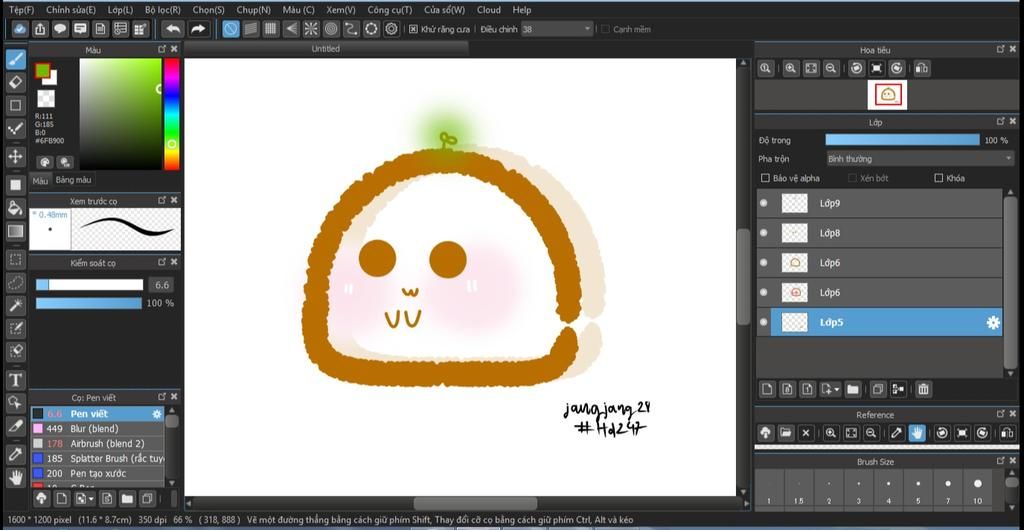Open the Cloud menu

(488, 10)
